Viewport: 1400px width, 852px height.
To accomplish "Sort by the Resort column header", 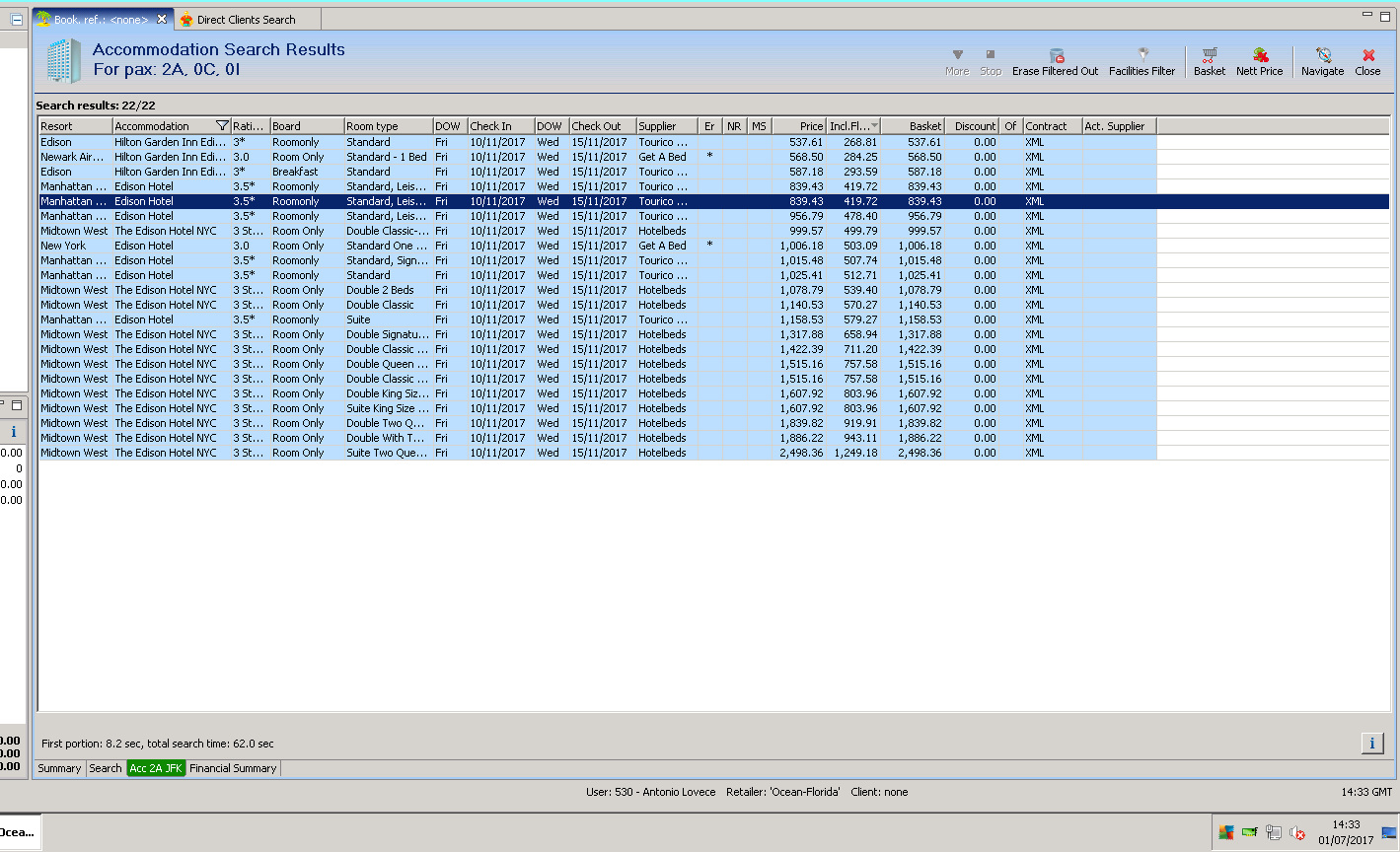I will pyautogui.click(x=75, y=126).
